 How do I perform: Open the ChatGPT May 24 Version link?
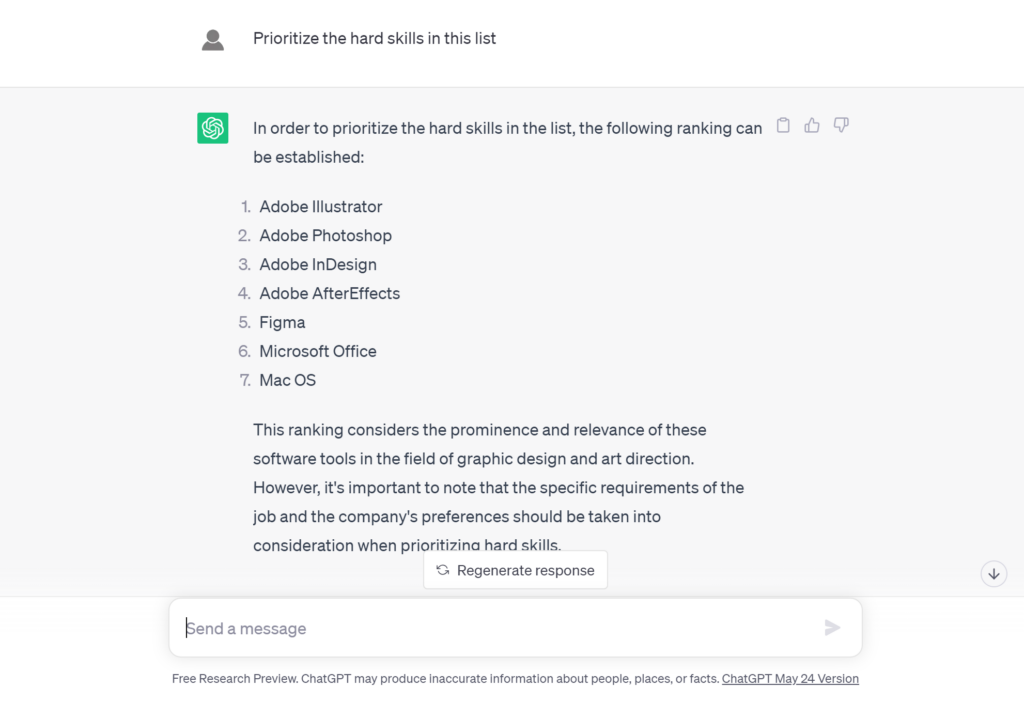click(790, 679)
